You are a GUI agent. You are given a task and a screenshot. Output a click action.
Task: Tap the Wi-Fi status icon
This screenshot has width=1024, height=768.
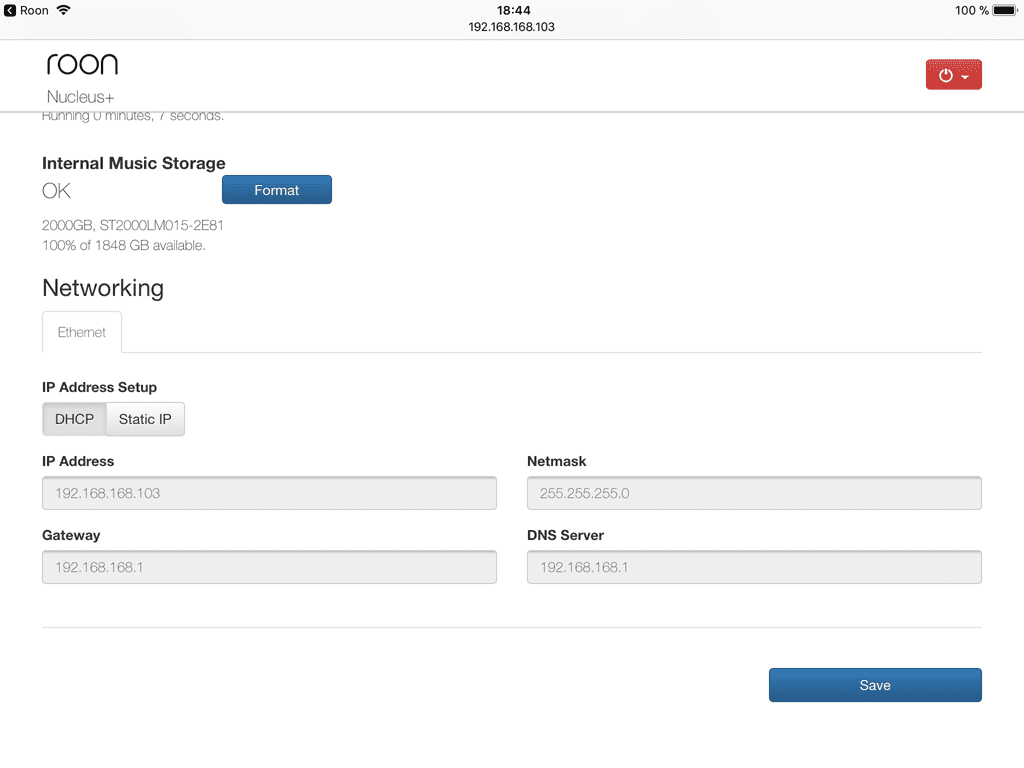point(63,10)
